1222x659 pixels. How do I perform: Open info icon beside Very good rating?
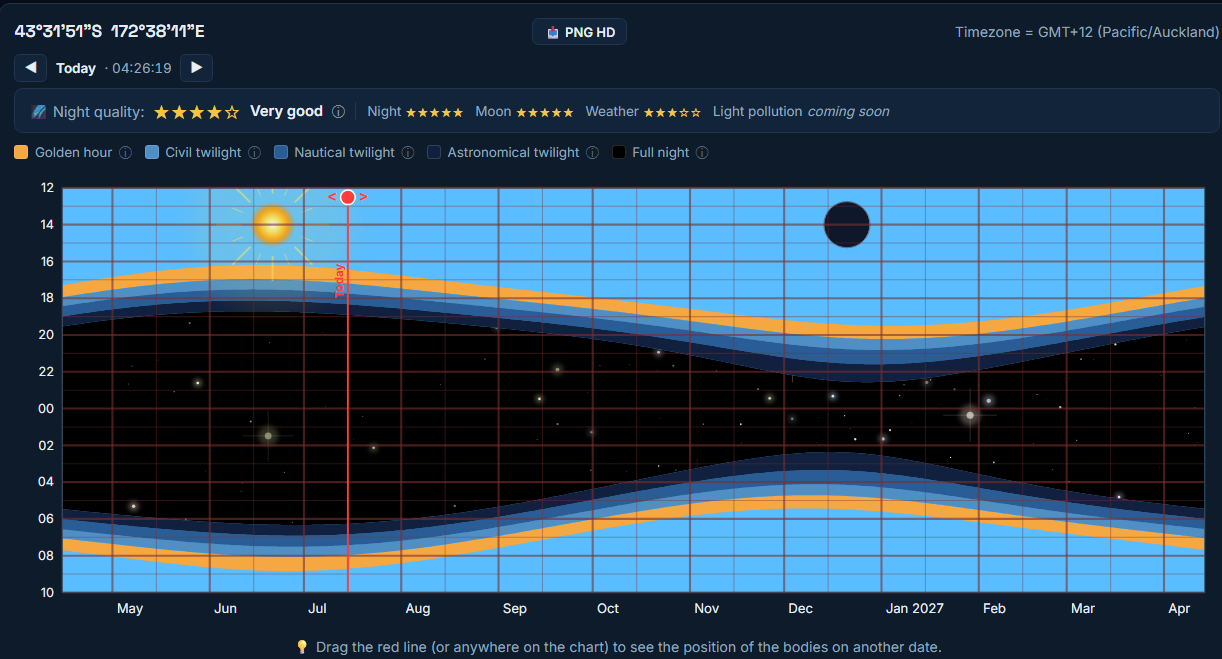(x=338, y=112)
